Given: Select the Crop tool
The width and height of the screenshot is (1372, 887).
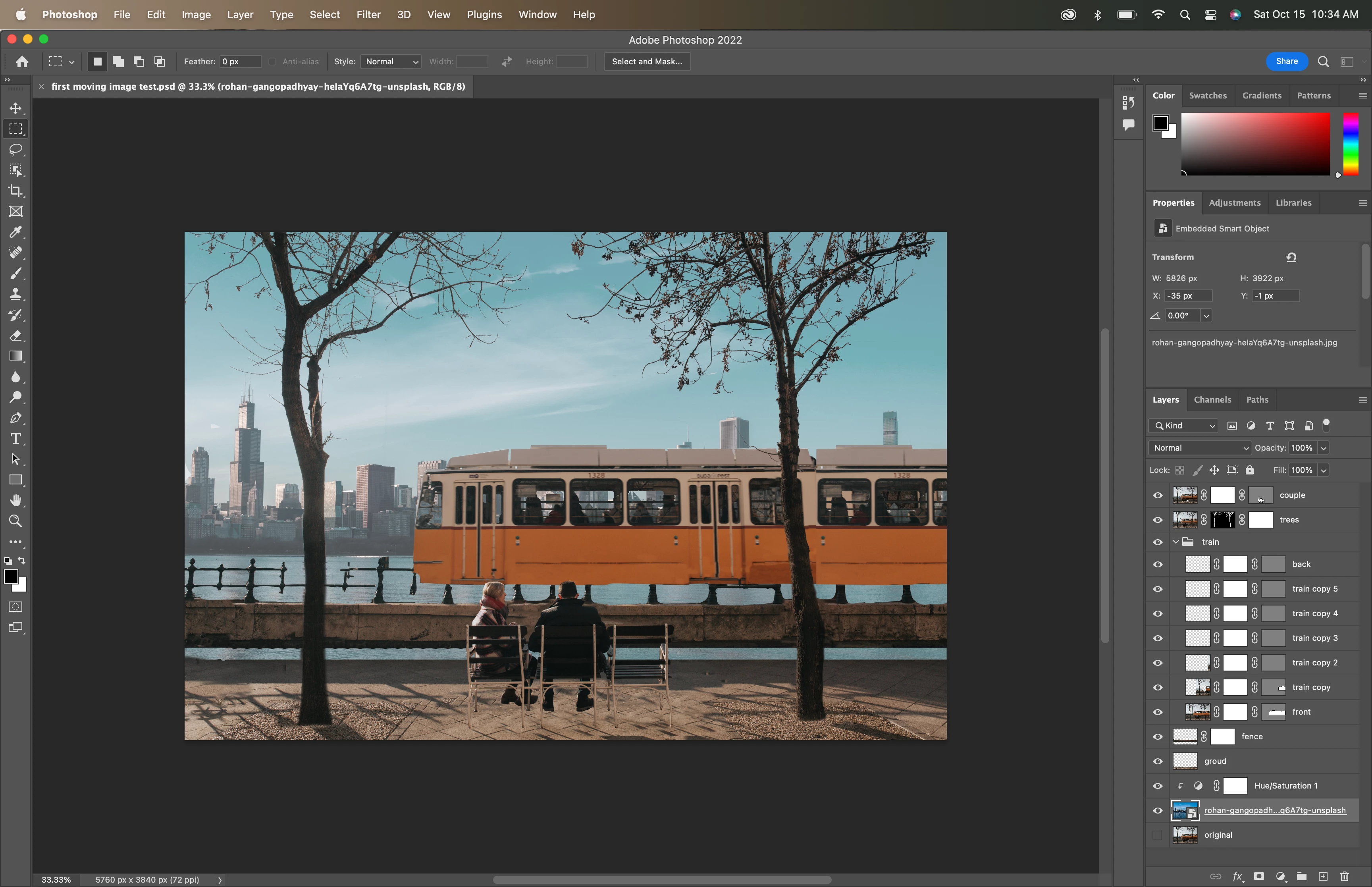Looking at the screenshot, I should (15, 191).
